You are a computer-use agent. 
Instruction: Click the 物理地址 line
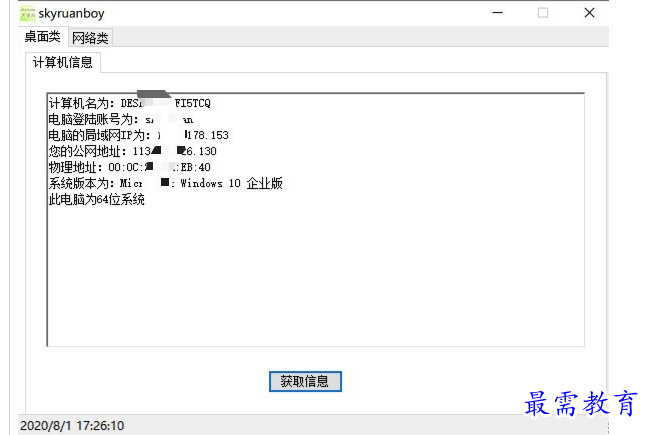pyautogui.click(x=129, y=167)
